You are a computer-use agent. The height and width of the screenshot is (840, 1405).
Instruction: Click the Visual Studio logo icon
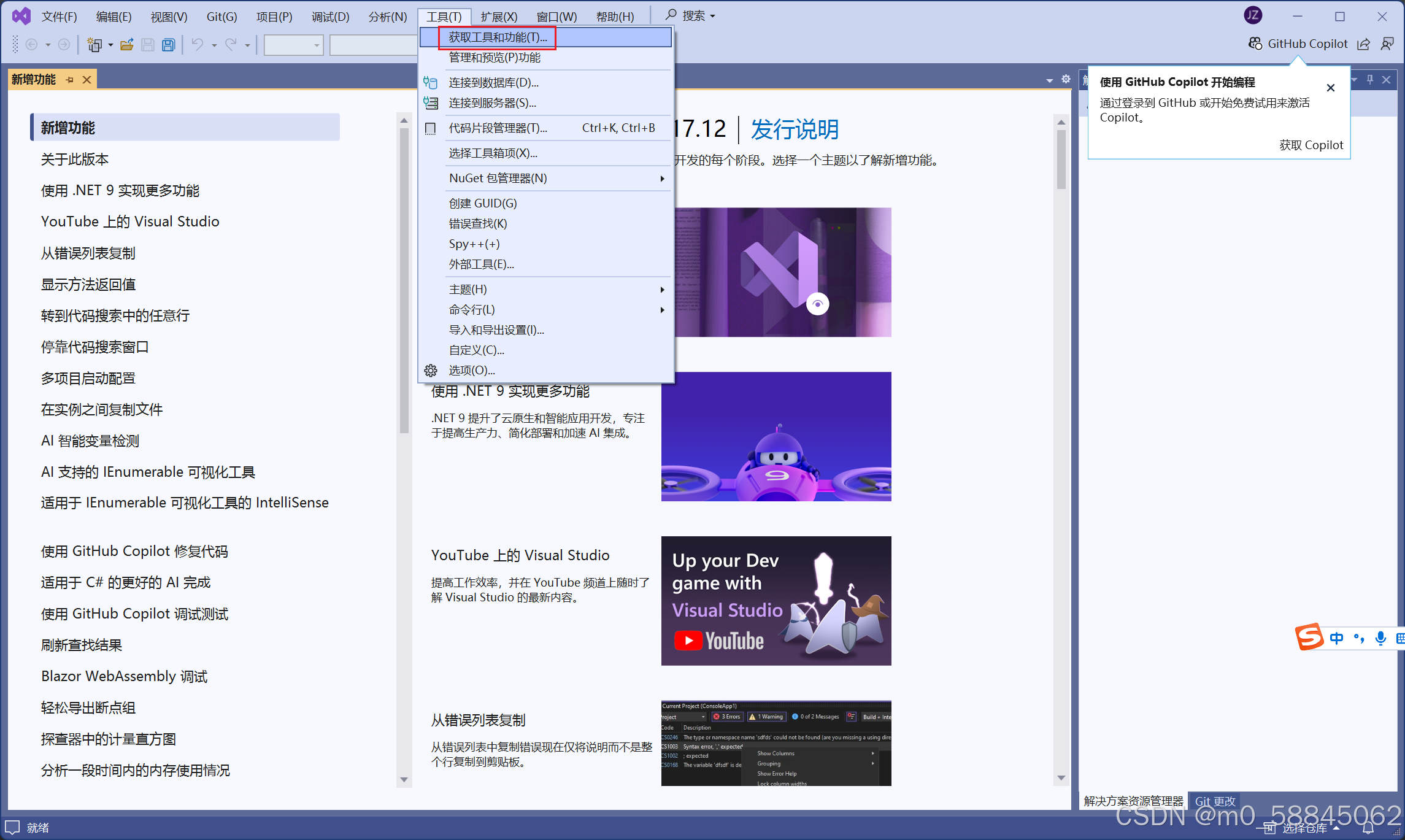point(21,16)
